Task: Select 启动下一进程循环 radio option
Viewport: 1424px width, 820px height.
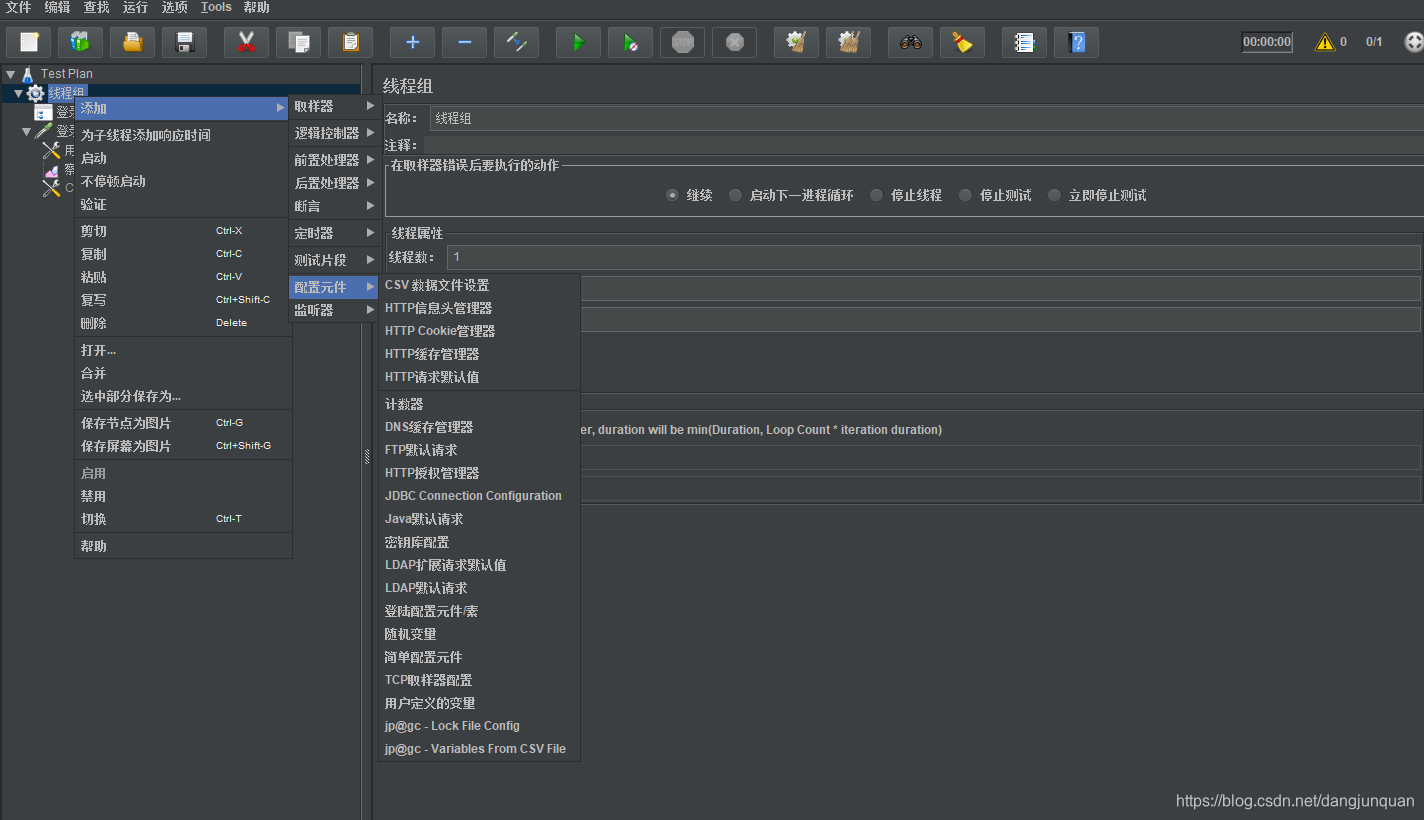Action: tap(736, 195)
